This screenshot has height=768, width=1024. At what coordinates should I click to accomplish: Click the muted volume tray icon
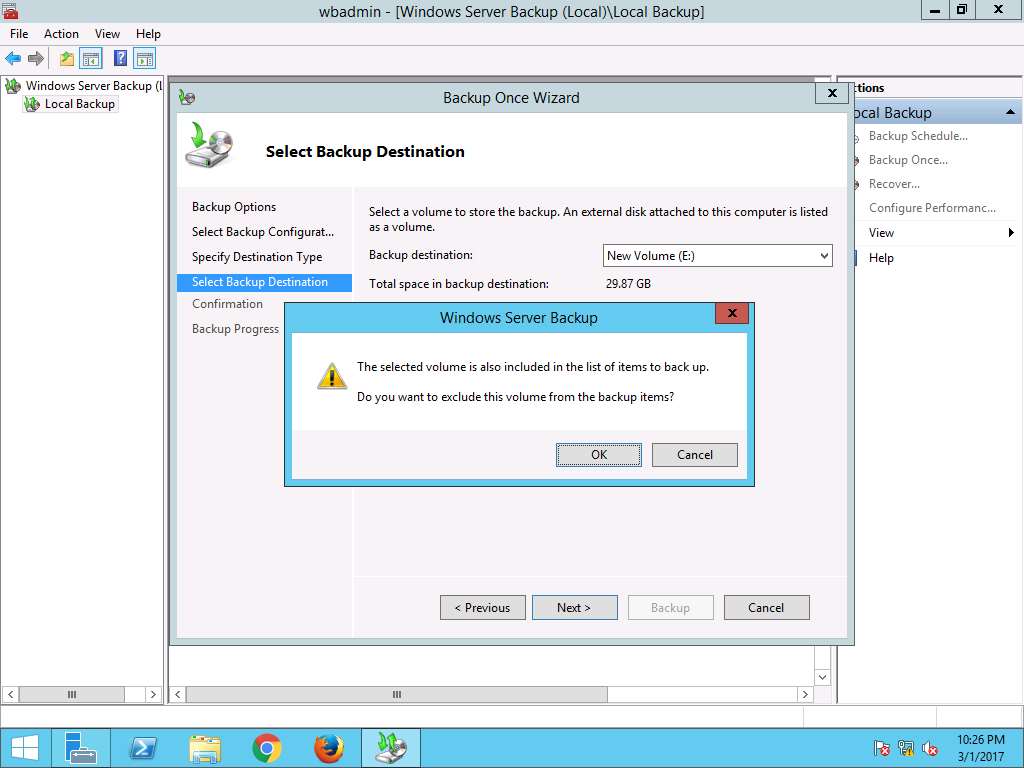coord(930,748)
